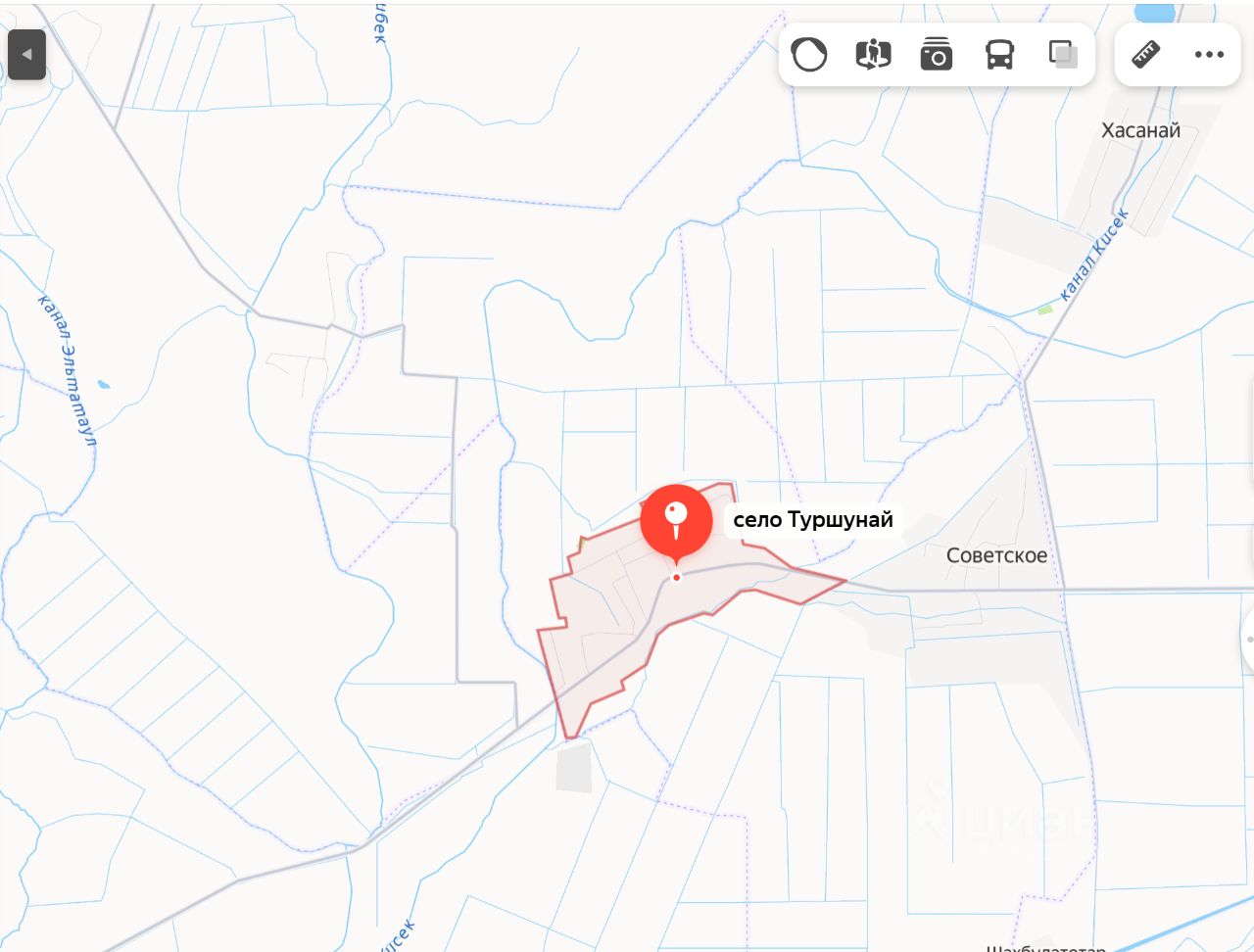Open the three-dots more menu
Viewport: 1254px width, 952px height.
pos(1209,54)
